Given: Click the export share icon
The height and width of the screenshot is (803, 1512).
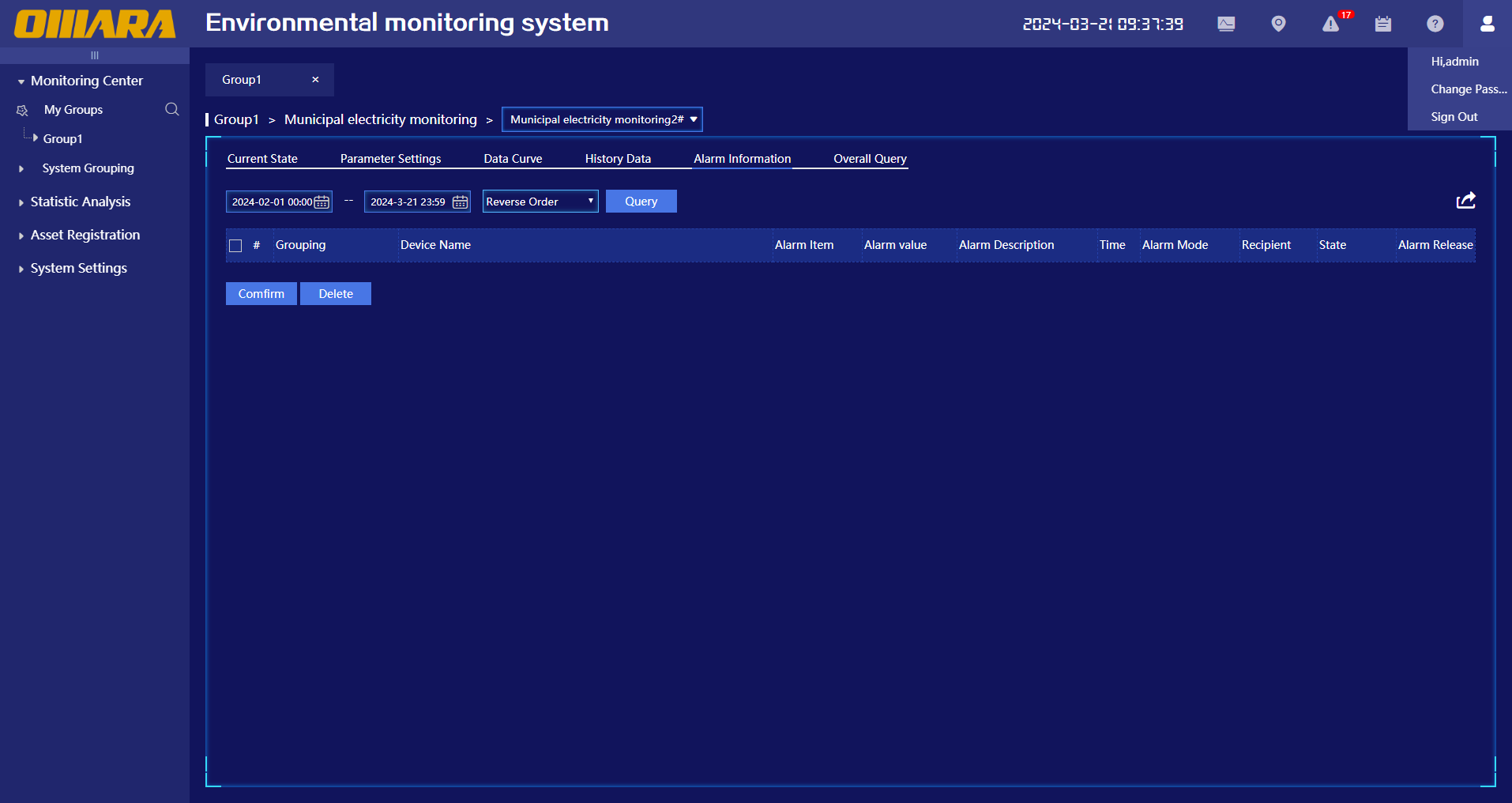Looking at the screenshot, I should pyautogui.click(x=1465, y=201).
